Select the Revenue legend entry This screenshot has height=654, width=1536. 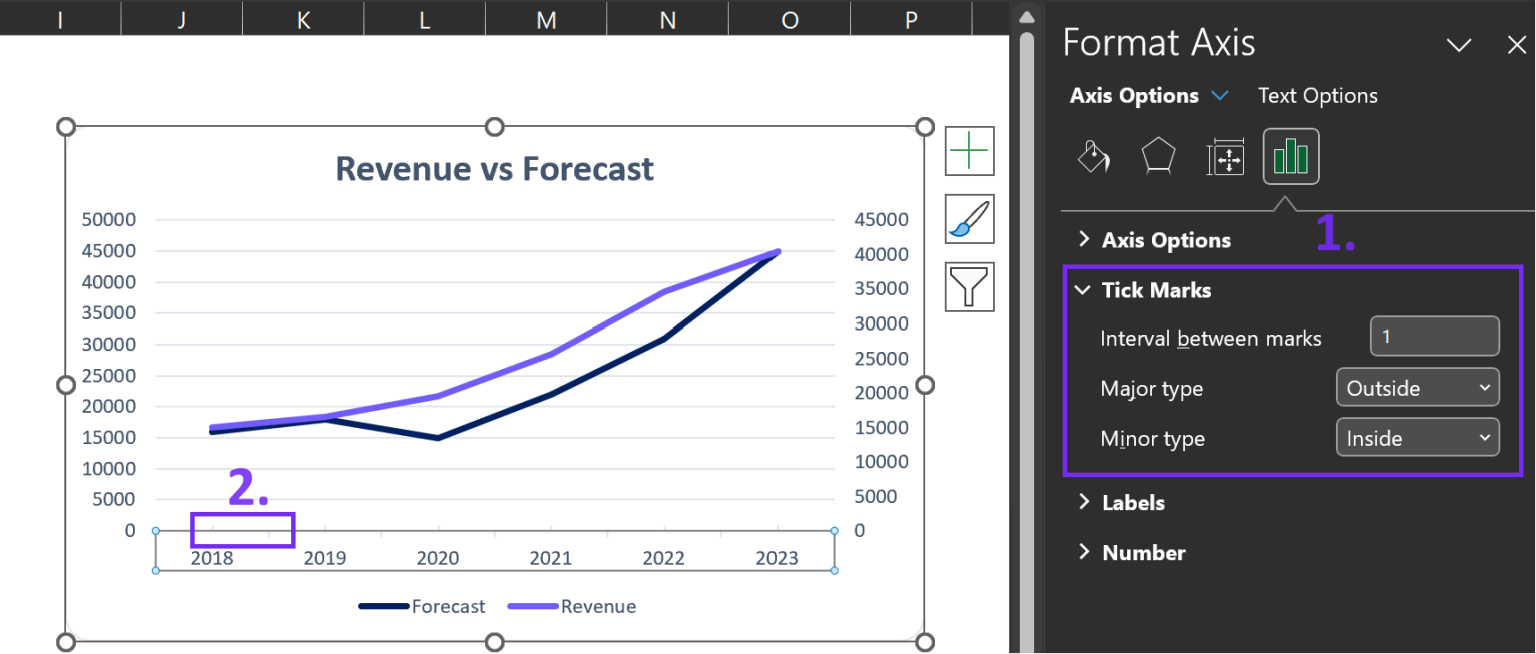pyautogui.click(x=597, y=606)
